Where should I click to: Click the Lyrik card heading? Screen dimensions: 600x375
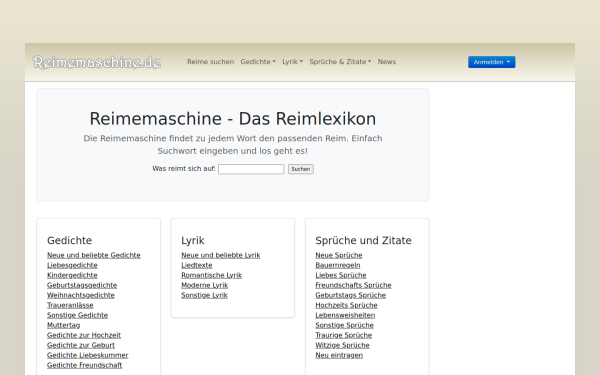pyautogui.click(x=193, y=240)
